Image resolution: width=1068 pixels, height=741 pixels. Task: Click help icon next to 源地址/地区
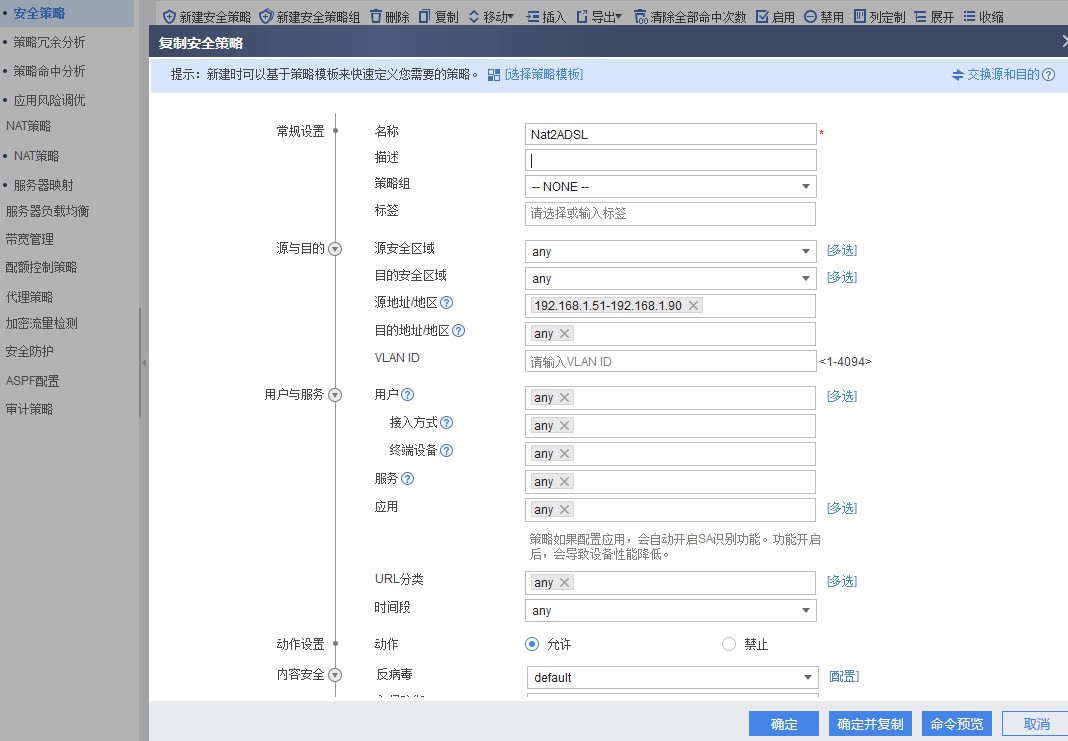[447, 302]
